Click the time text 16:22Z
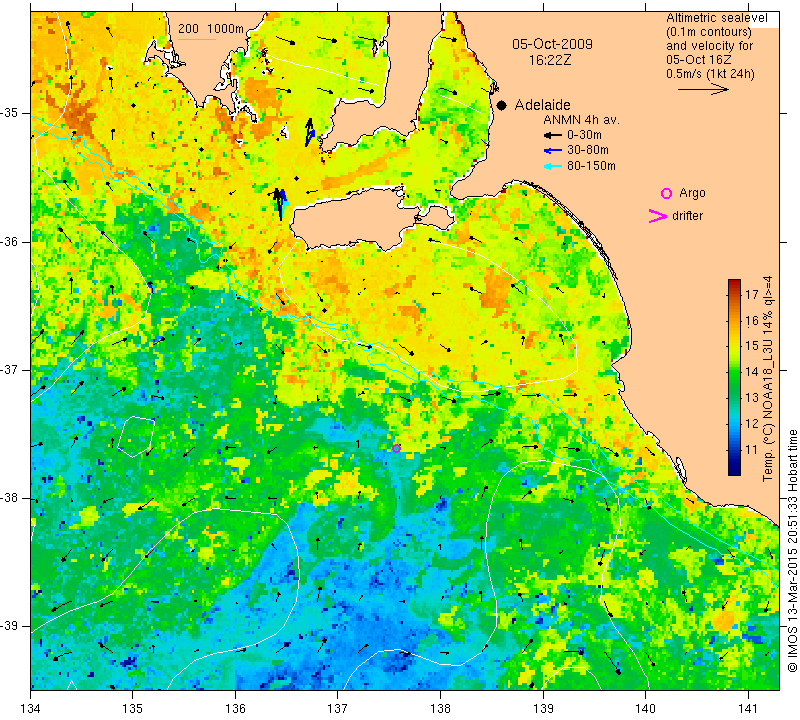The height and width of the screenshot is (720, 800). (x=550, y=60)
